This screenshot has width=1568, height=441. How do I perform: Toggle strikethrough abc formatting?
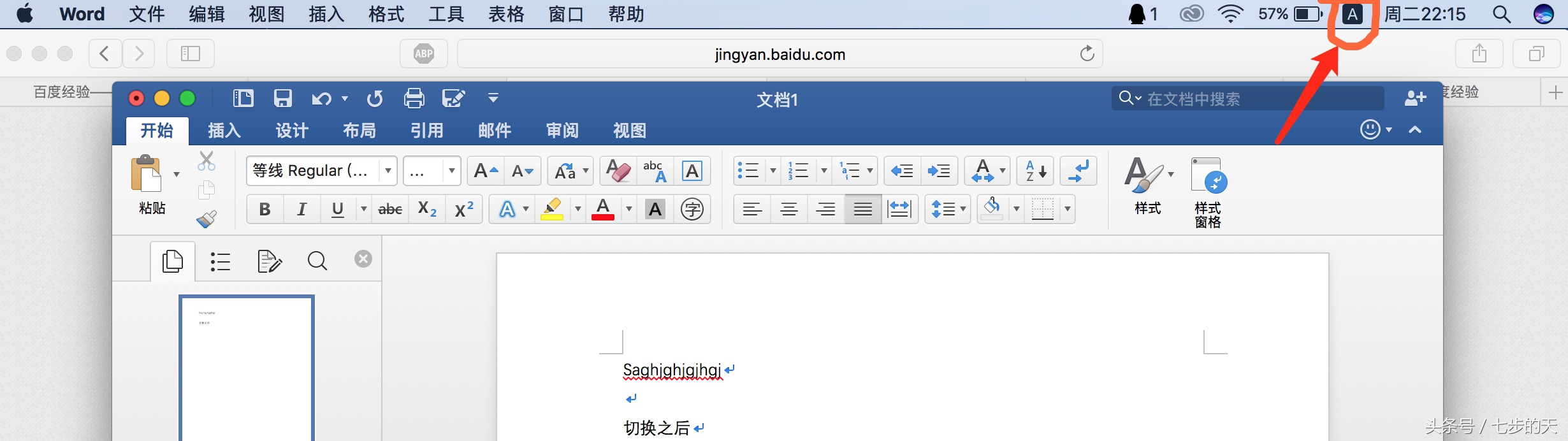(390, 209)
